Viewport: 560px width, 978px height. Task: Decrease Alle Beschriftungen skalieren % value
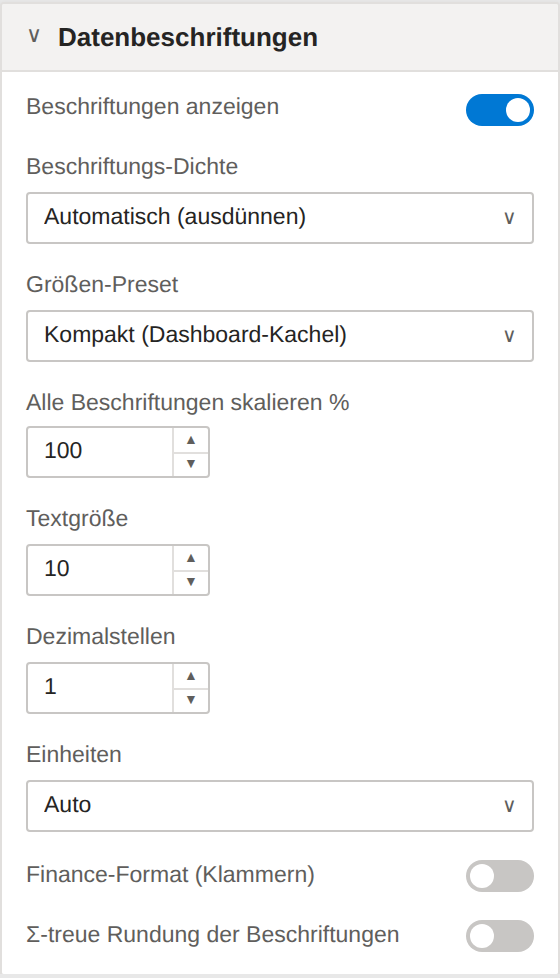[x=191, y=464]
